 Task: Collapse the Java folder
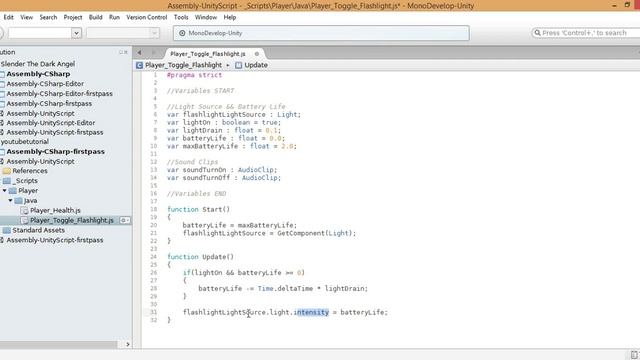[x=11, y=200]
